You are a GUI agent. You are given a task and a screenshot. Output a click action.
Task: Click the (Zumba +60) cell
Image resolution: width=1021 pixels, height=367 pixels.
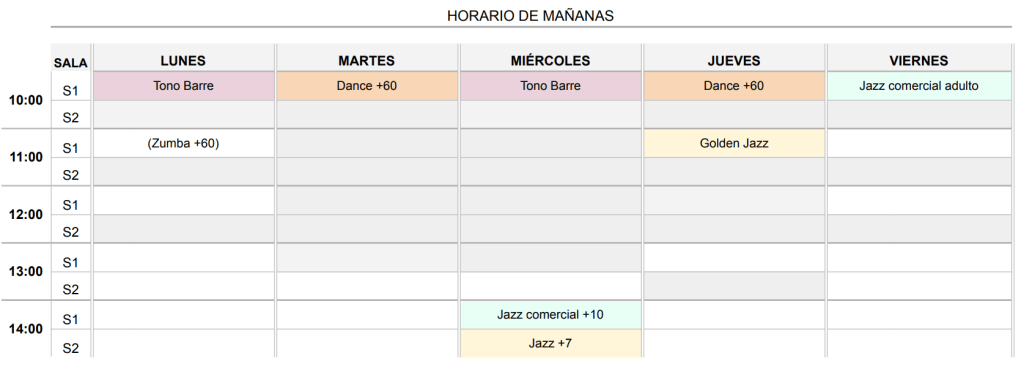(x=183, y=143)
